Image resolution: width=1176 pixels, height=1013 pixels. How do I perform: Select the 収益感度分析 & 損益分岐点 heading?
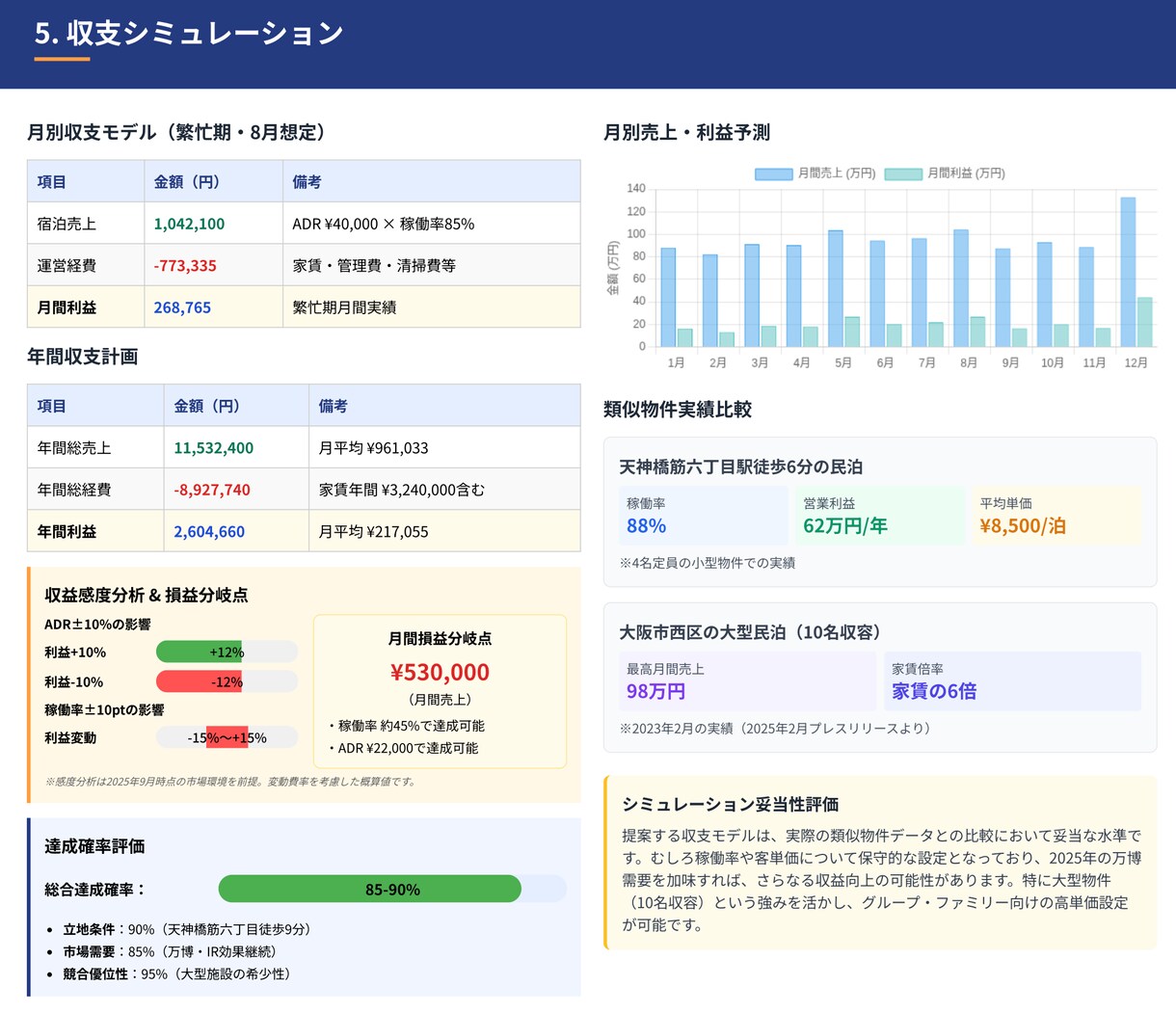pos(147,595)
